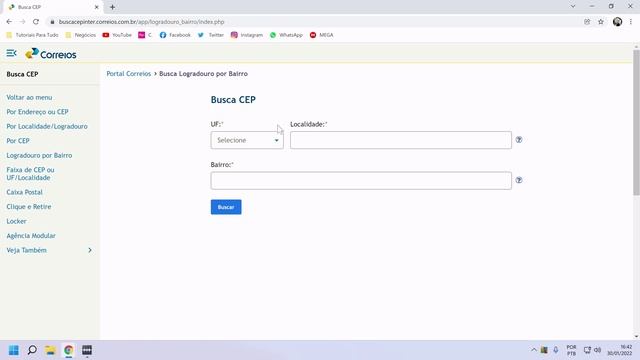Screen dimensions: 640x360
Task: Go forward using browser forward arrow
Action: click(x=22, y=22)
